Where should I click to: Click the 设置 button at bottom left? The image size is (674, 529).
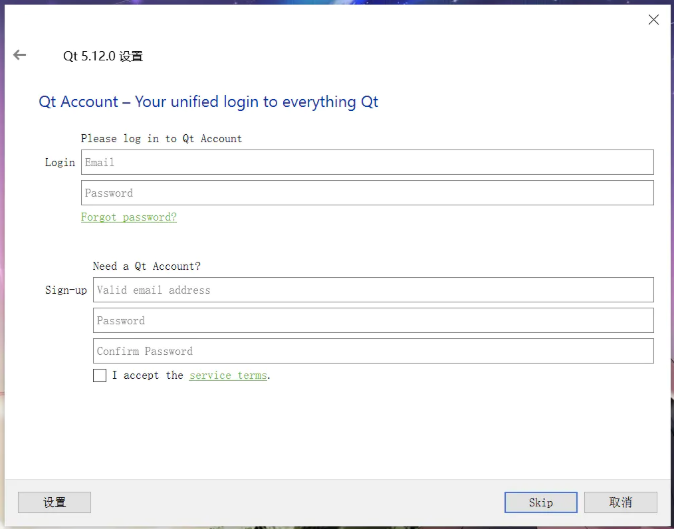[x=55, y=502]
